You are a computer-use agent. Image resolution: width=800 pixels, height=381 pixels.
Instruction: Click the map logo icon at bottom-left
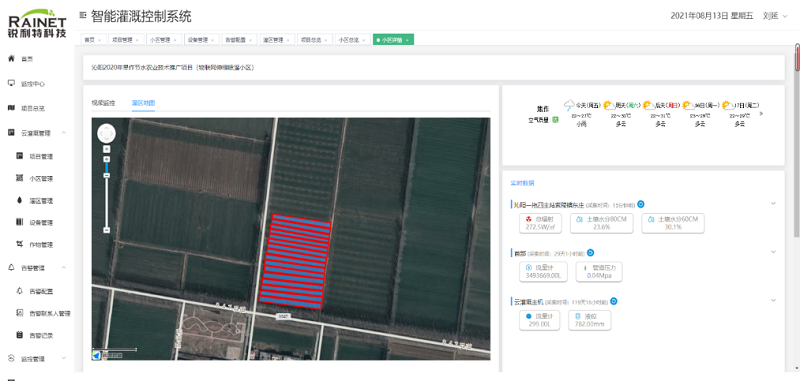coord(96,354)
